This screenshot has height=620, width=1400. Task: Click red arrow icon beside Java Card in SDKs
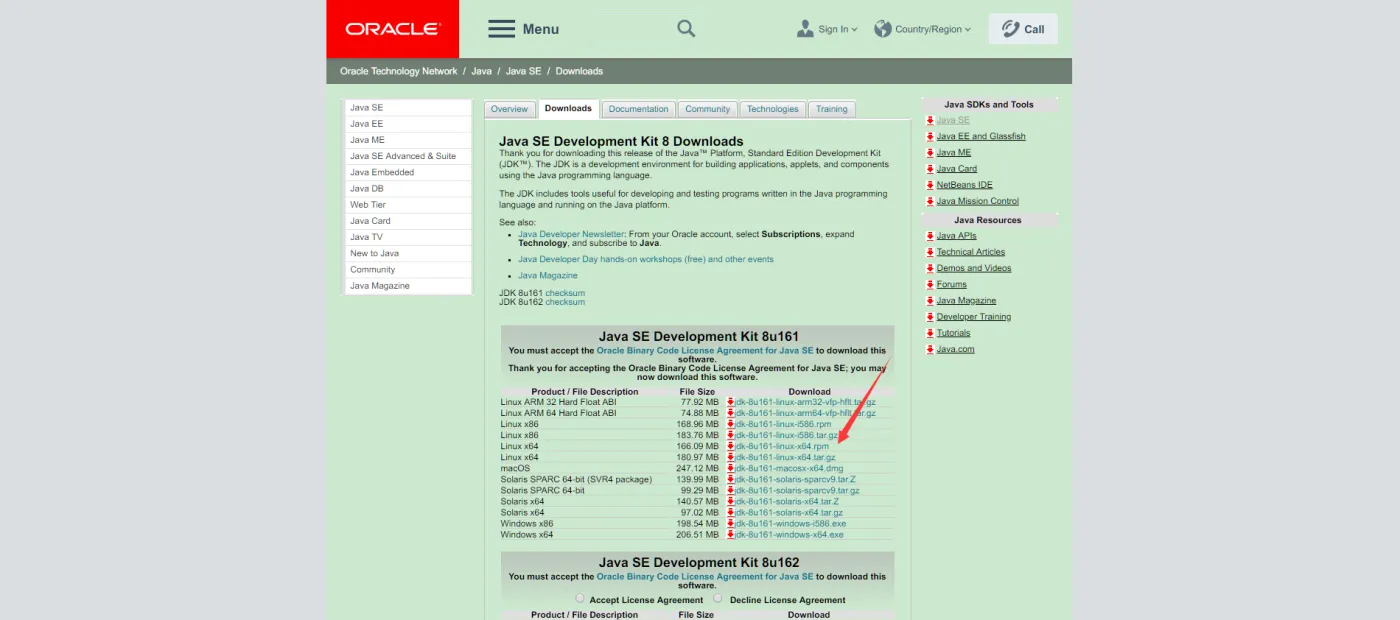click(x=930, y=169)
